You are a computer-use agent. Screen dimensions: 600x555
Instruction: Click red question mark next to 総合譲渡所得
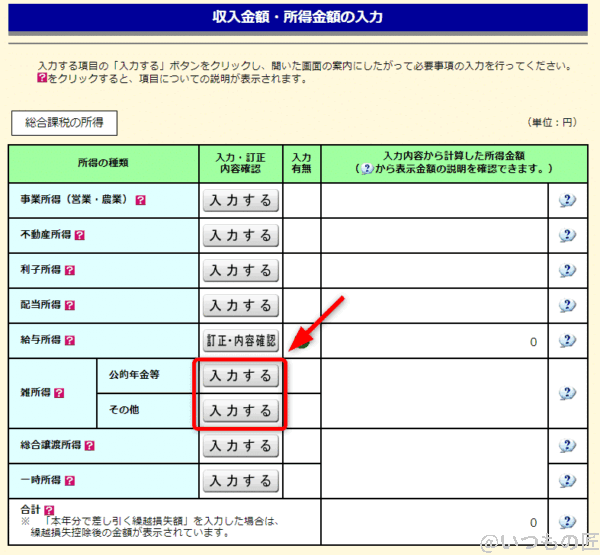click(90, 445)
